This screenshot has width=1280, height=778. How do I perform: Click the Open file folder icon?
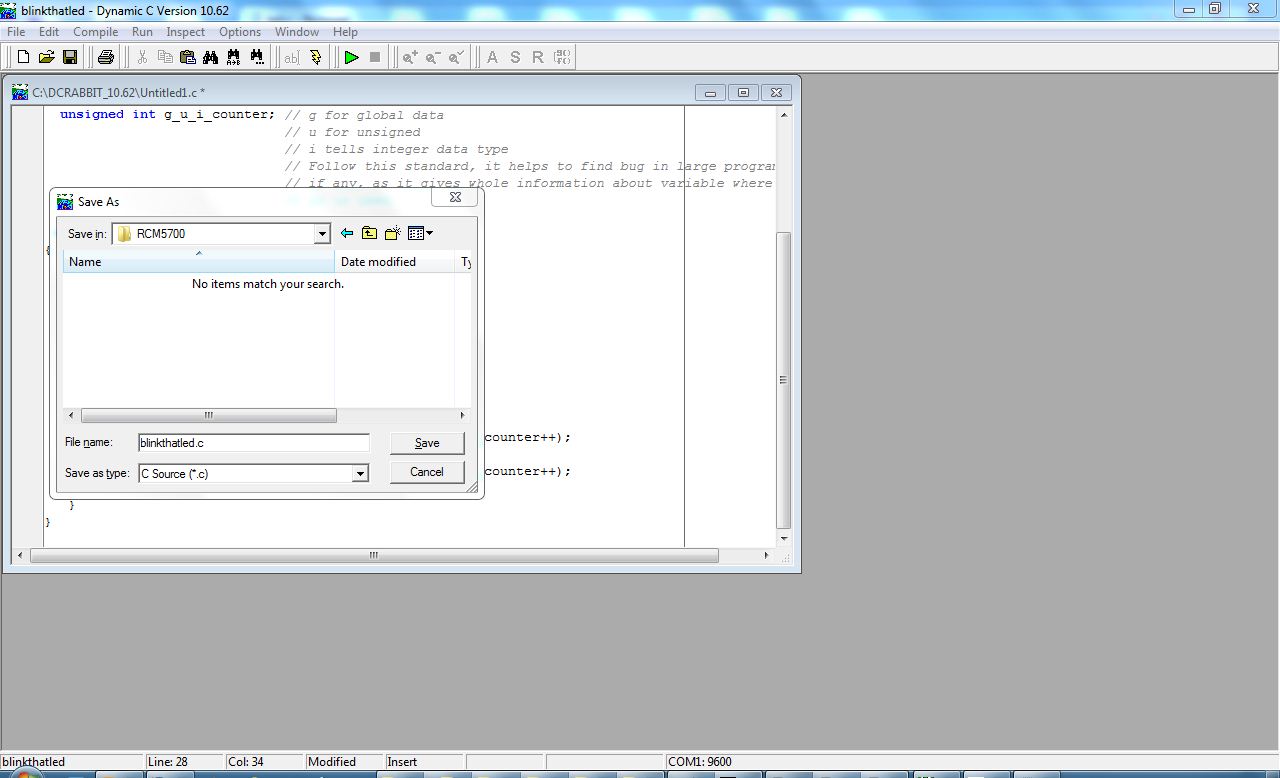46,57
